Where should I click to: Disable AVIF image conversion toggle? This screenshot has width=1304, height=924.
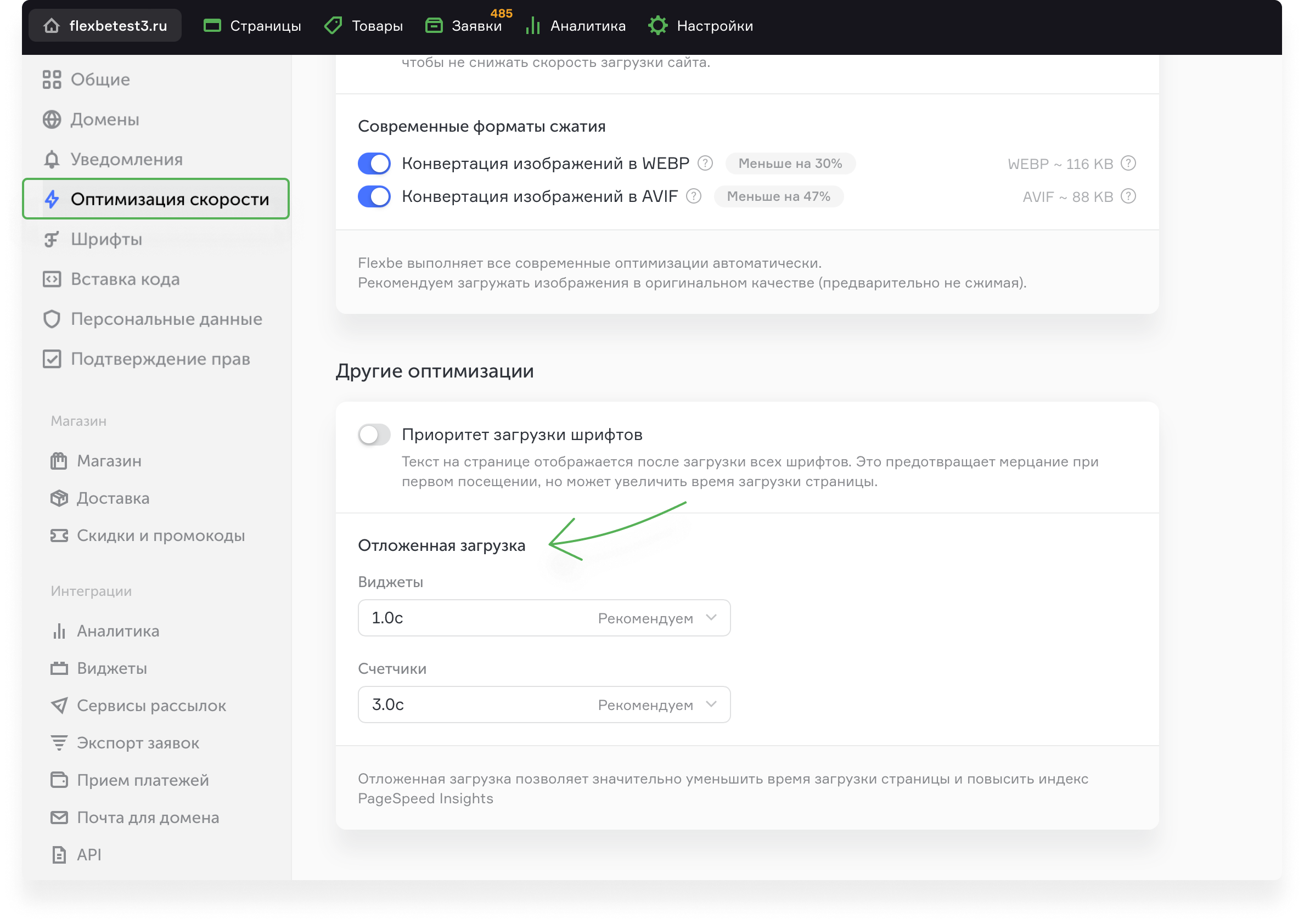374,196
